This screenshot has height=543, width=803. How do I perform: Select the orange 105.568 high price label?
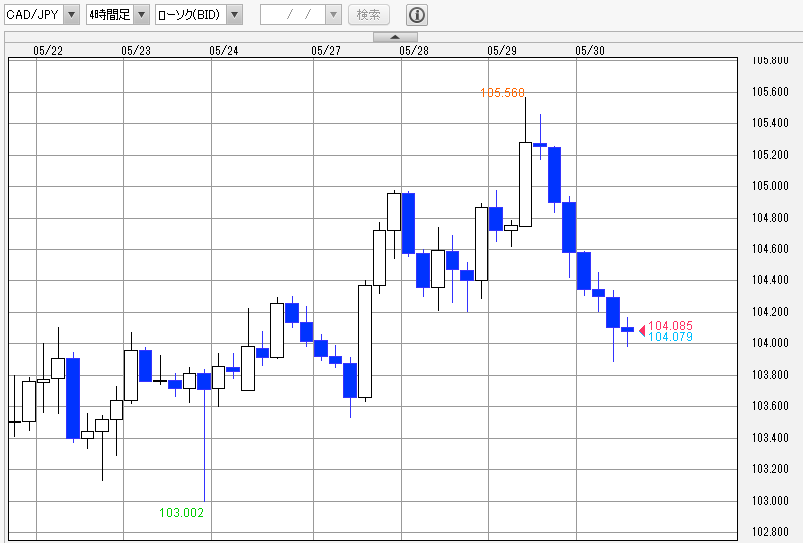pos(502,93)
